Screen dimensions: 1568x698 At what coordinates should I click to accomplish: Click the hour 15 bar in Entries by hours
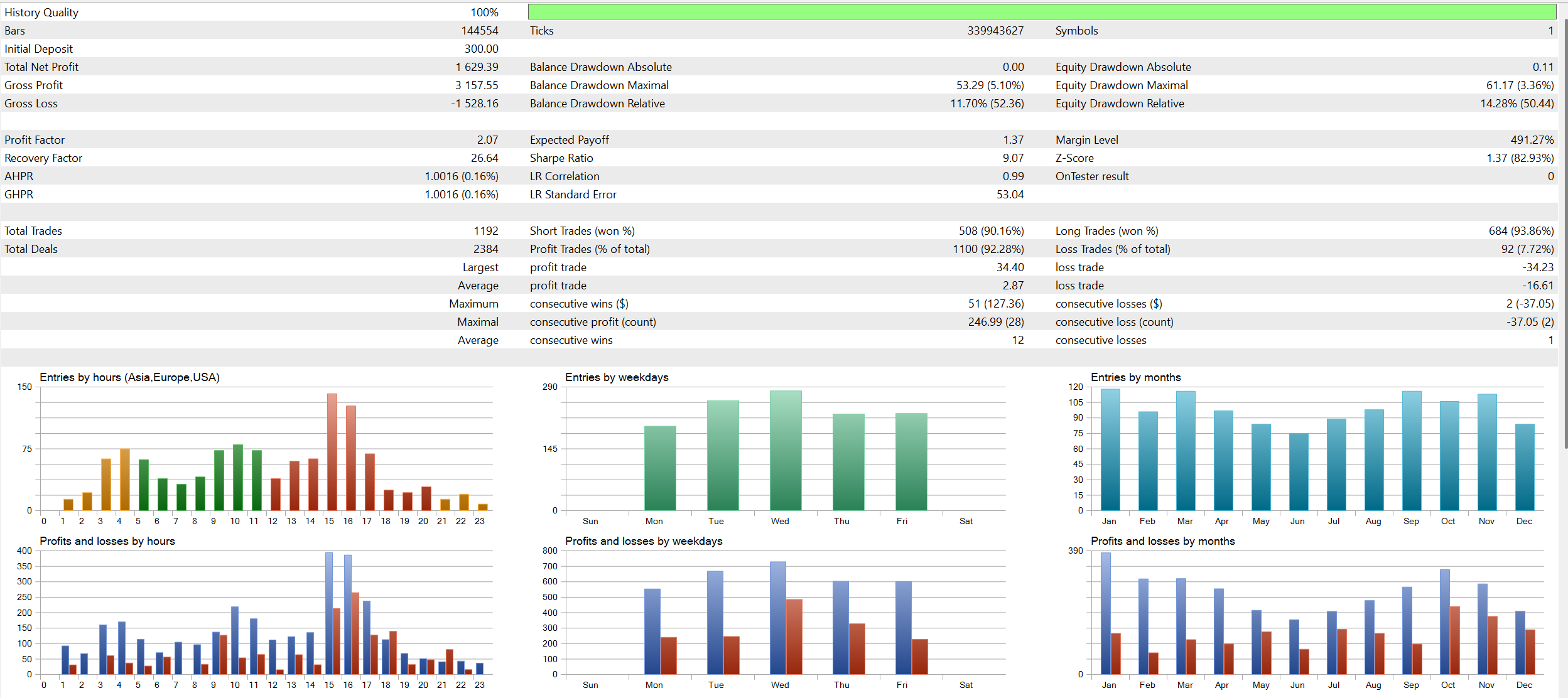point(332,452)
